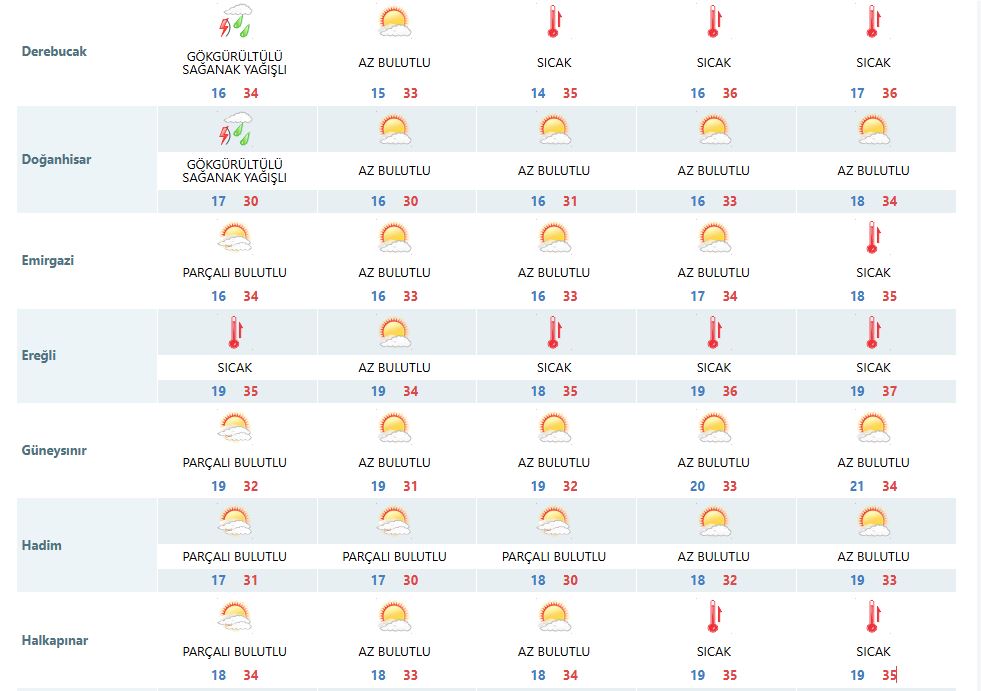Click Ereğli thermometer icon above 19 36

click(713, 332)
